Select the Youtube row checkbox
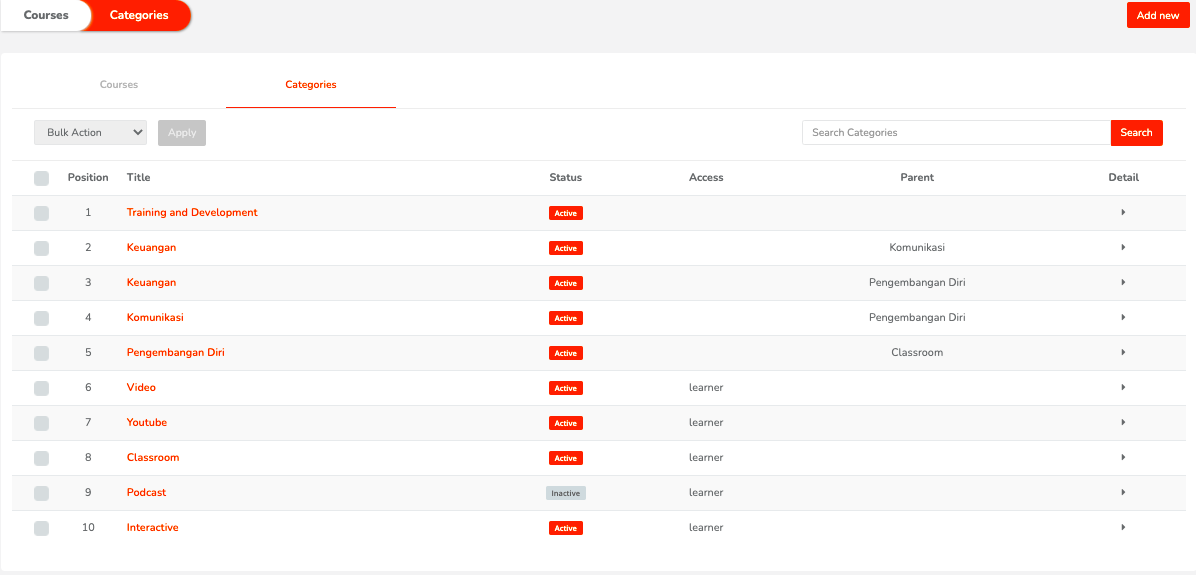1196x575 pixels. tap(41, 423)
